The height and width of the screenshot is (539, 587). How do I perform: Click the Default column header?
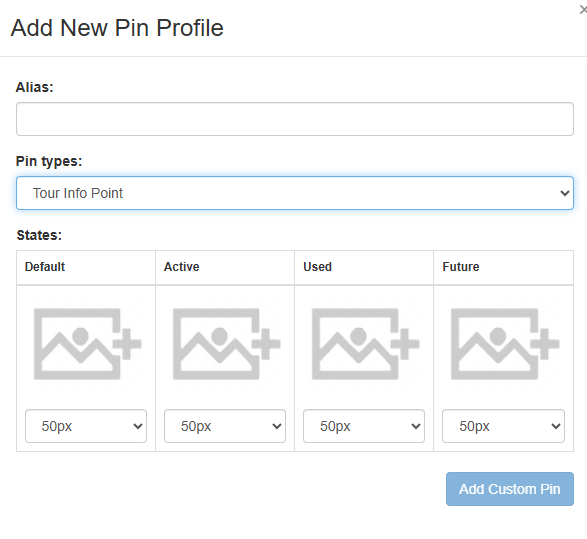coord(45,267)
